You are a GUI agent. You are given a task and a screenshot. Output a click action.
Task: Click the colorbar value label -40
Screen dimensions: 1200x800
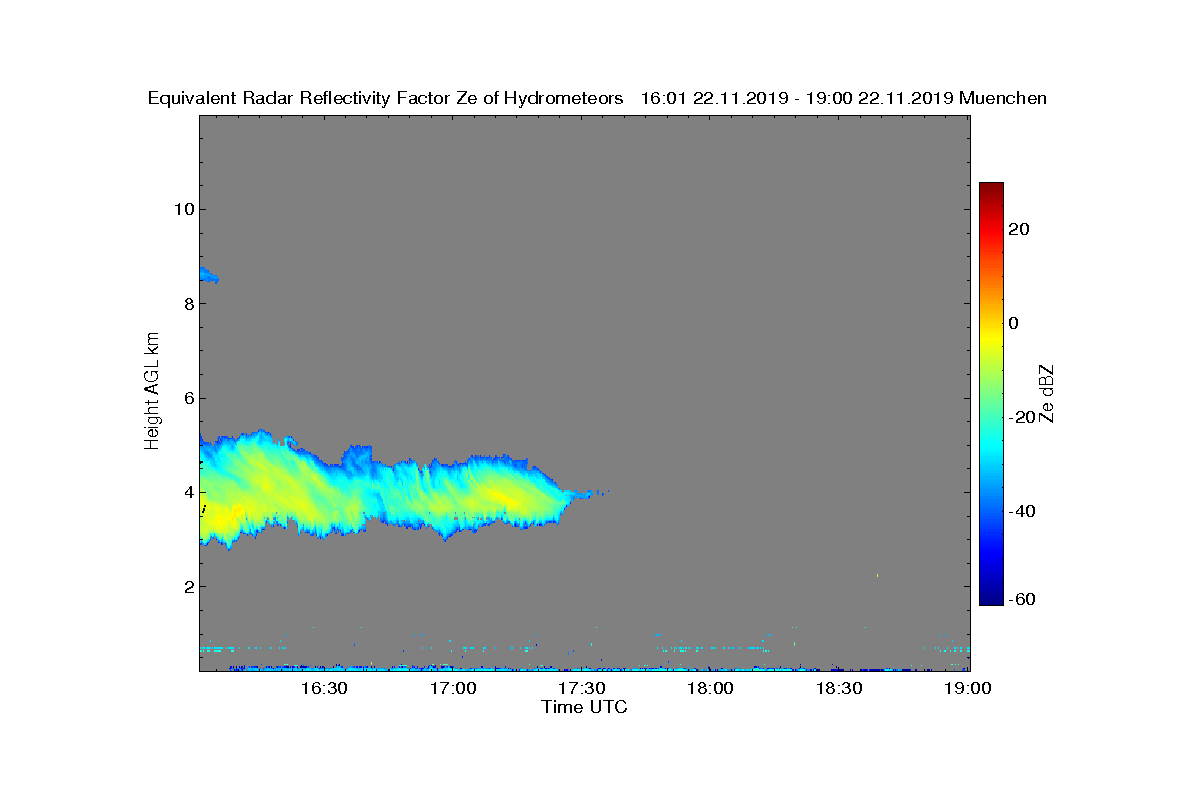(x=1023, y=511)
